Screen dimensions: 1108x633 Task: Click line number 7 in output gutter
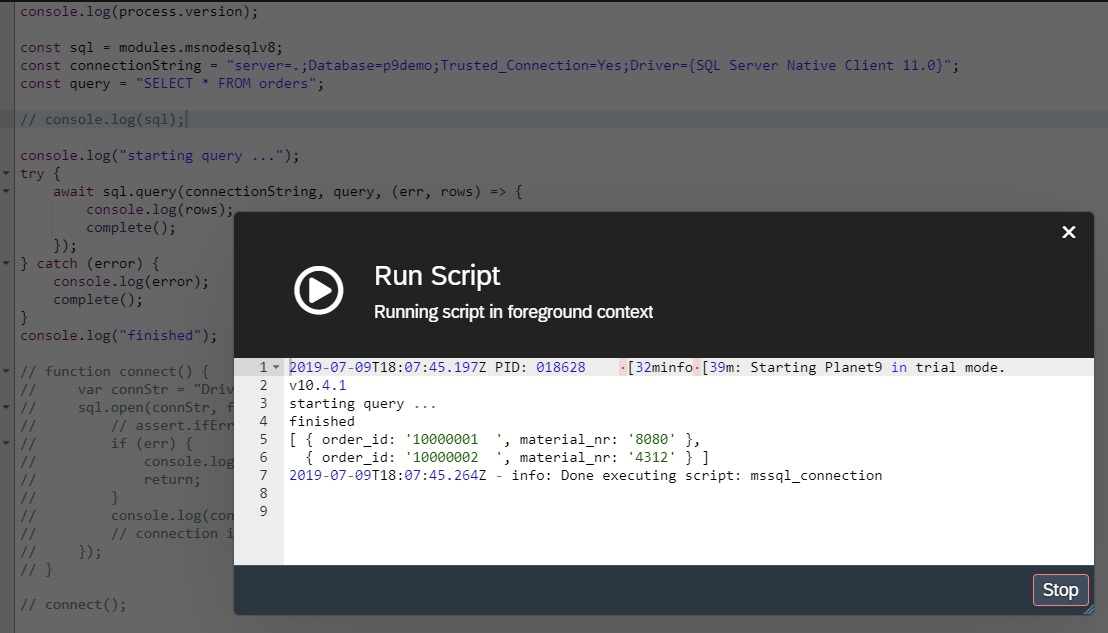[264, 475]
